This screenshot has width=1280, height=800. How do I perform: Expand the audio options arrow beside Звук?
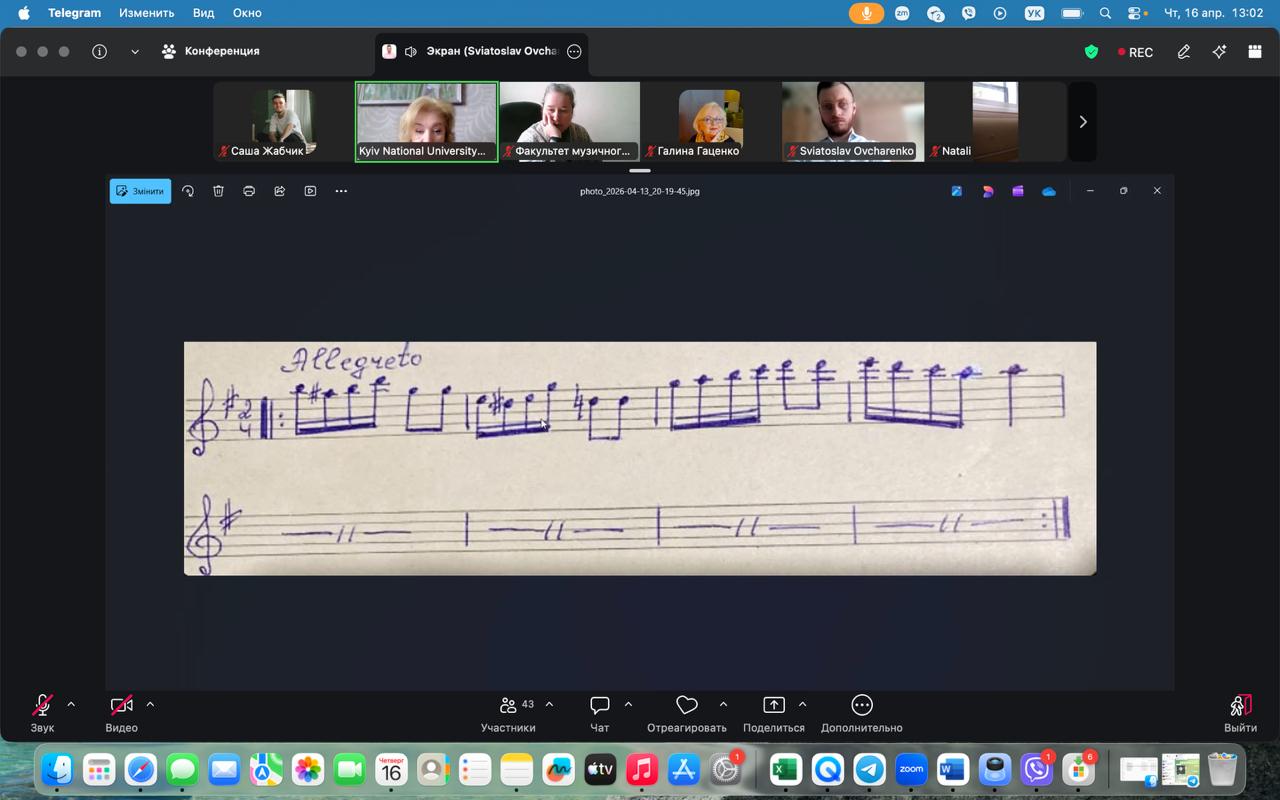click(71, 704)
